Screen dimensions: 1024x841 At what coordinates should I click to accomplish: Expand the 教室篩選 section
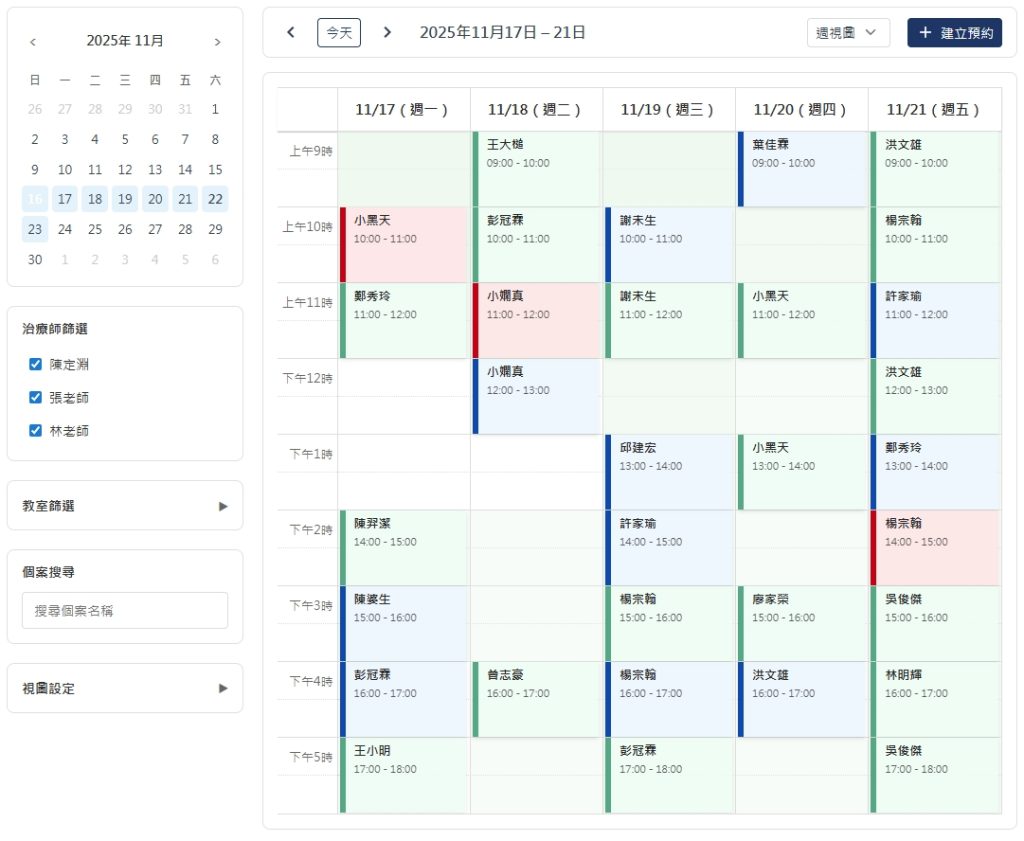pyautogui.click(x=125, y=506)
